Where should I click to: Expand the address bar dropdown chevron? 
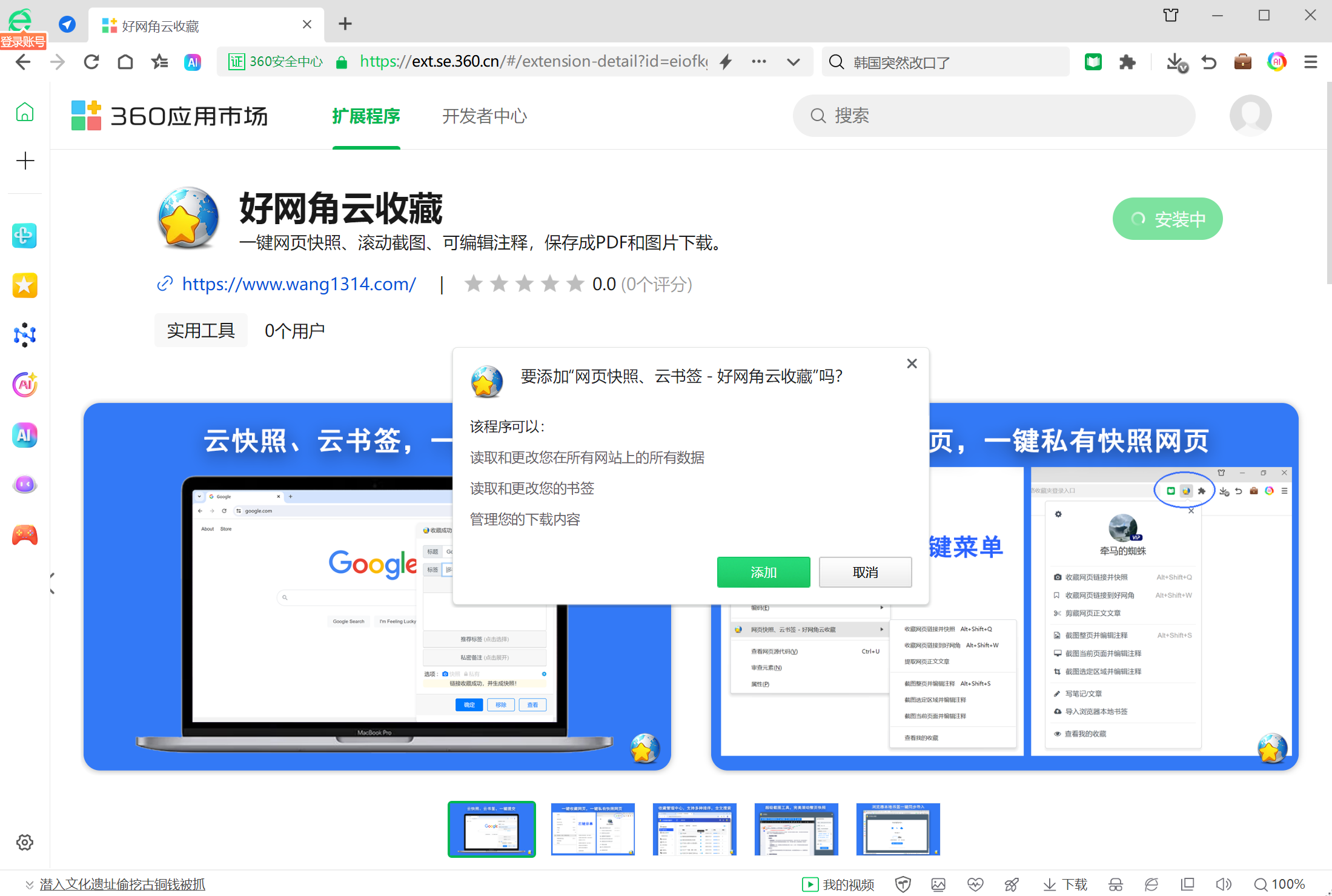793,62
